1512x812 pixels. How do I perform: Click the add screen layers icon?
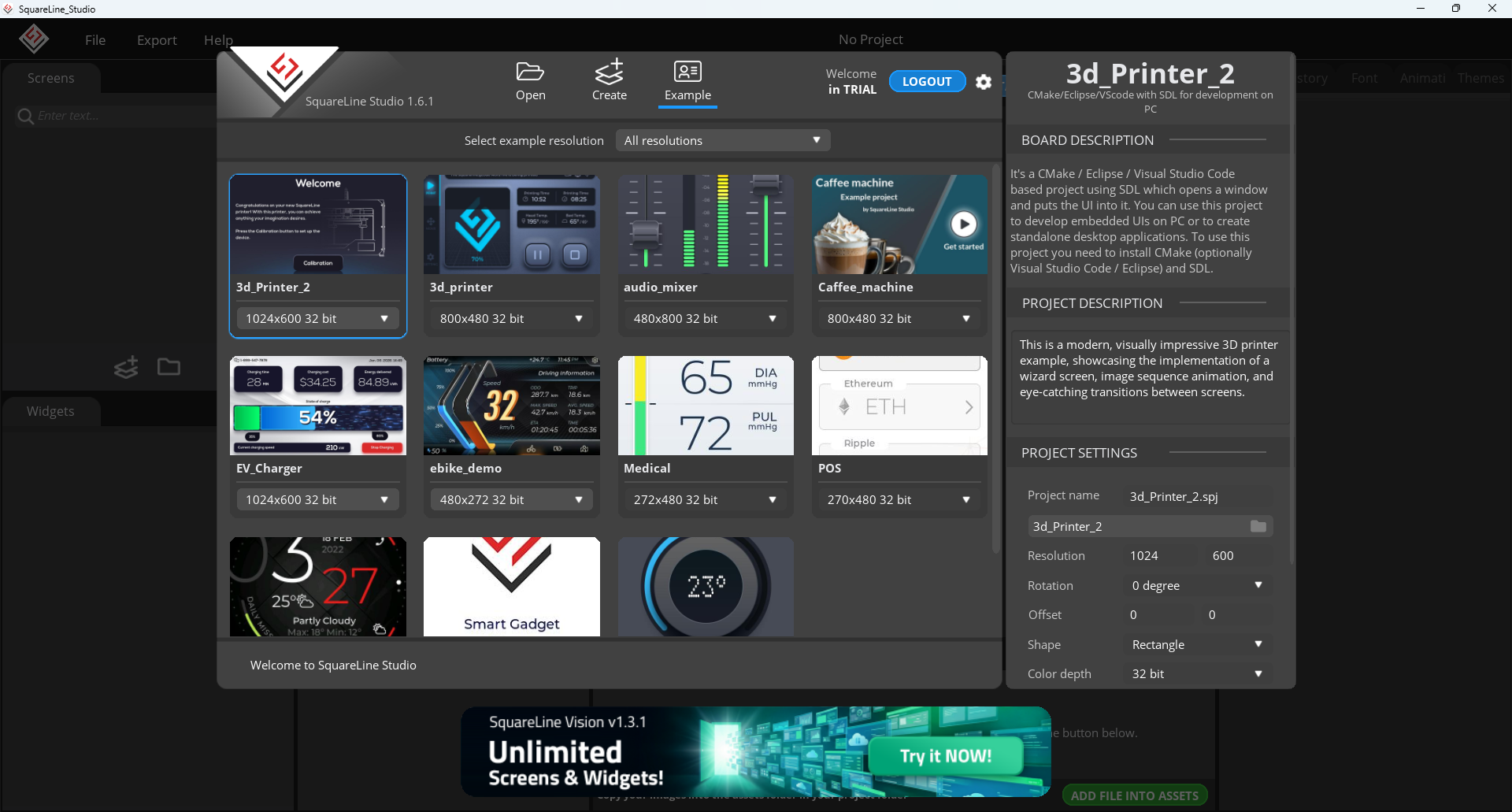(126, 367)
